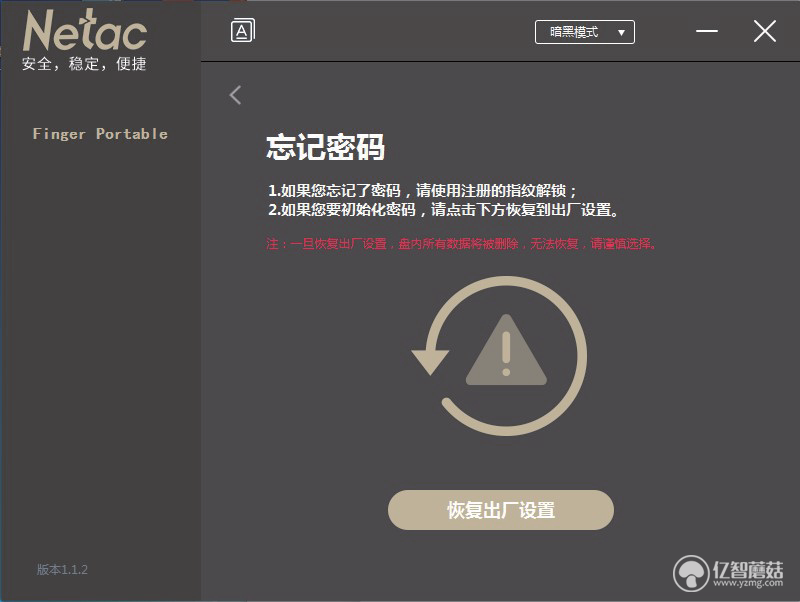Click the circular restore arrow's arrowhead
Viewport: 800px width, 602px height.
[x=430, y=362]
